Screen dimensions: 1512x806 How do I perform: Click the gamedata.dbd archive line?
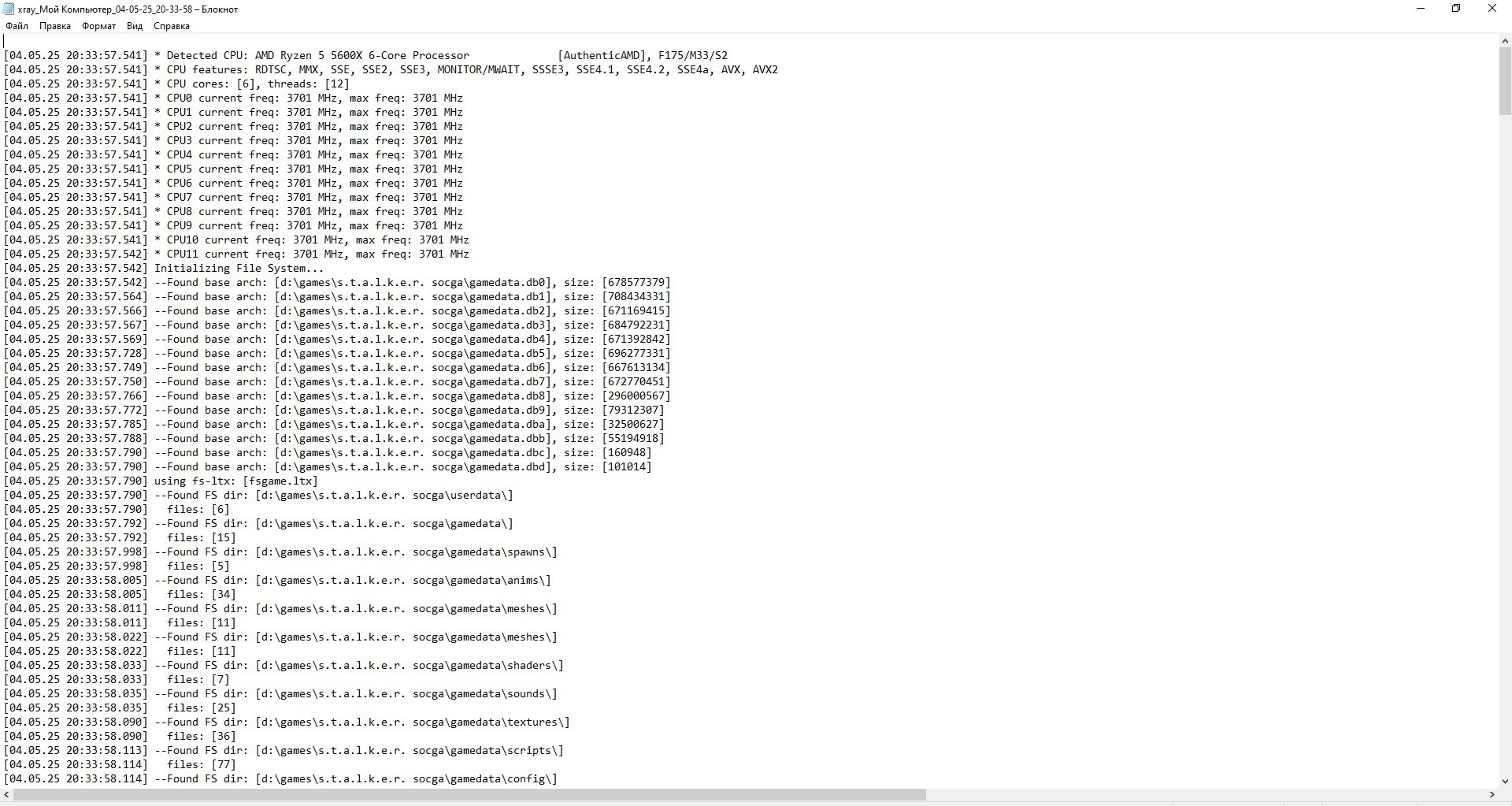(x=328, y=466)
